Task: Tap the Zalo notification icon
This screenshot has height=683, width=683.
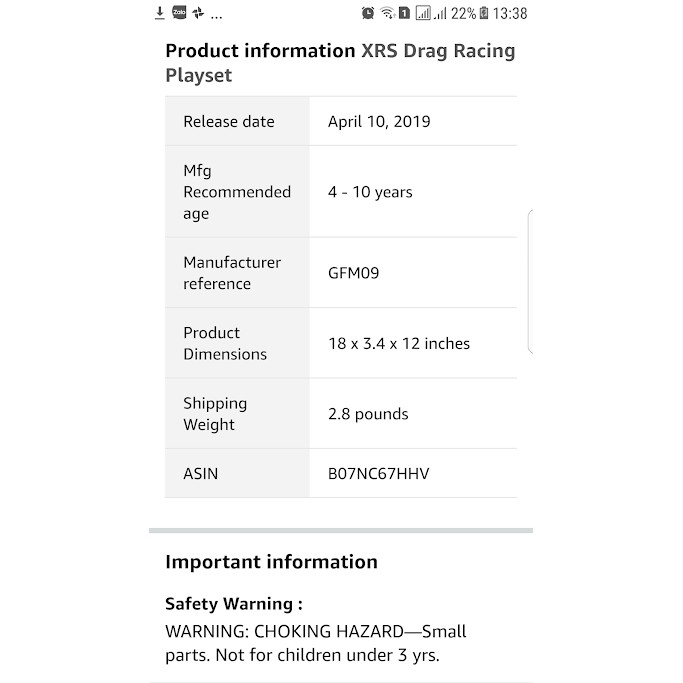Action: click(179, 13)
